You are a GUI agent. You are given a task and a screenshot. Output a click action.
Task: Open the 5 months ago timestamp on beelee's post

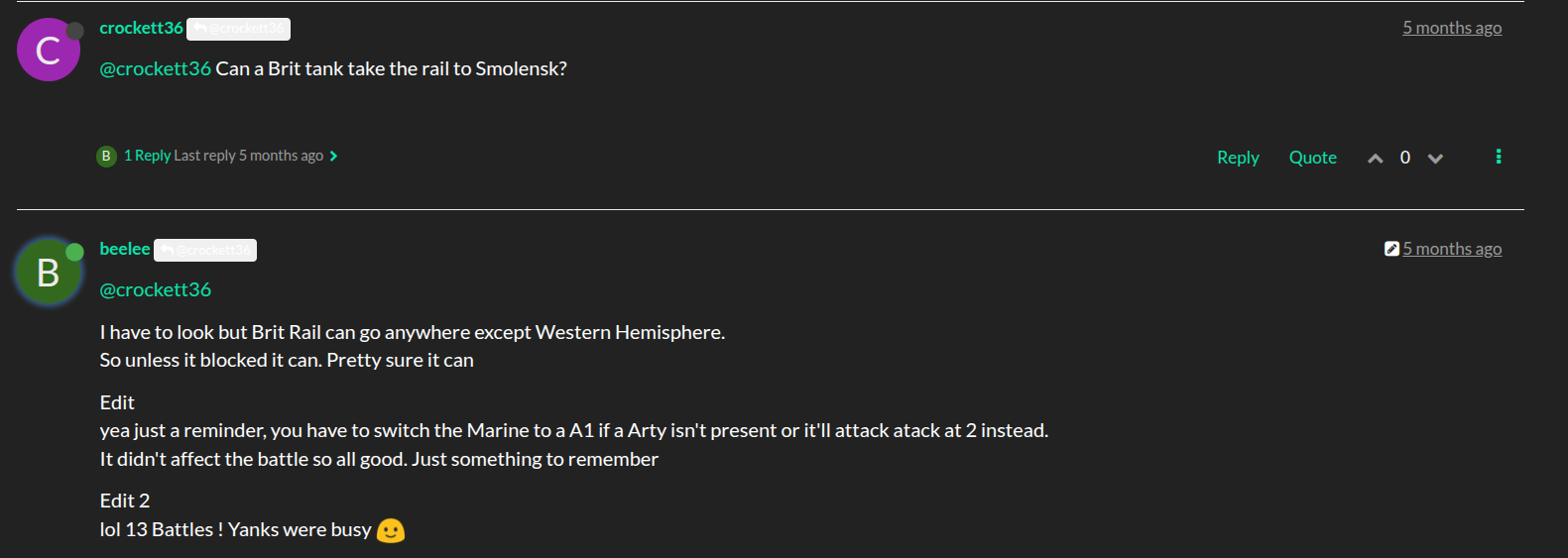pos(1451,249)
